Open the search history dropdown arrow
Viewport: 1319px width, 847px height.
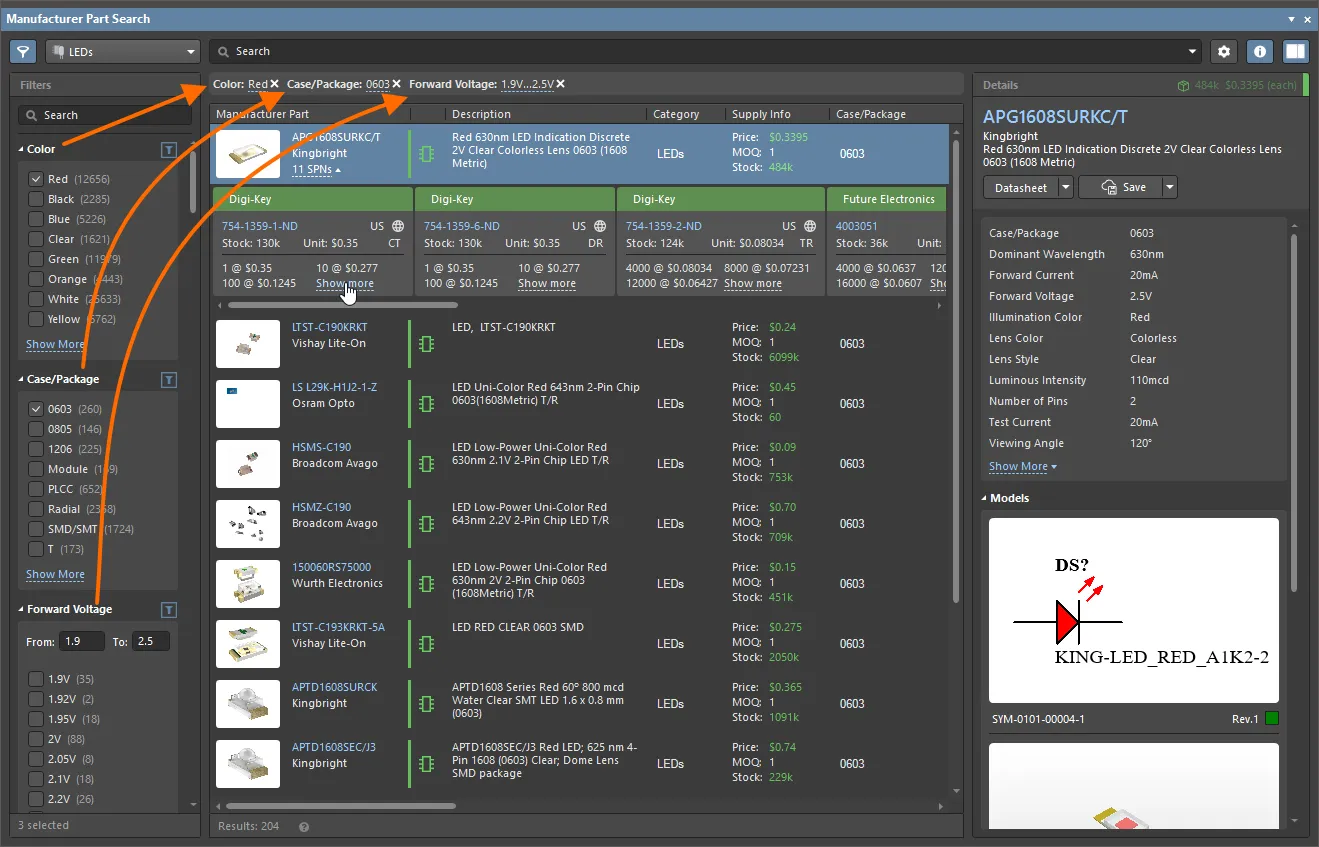pos(1193,52)
